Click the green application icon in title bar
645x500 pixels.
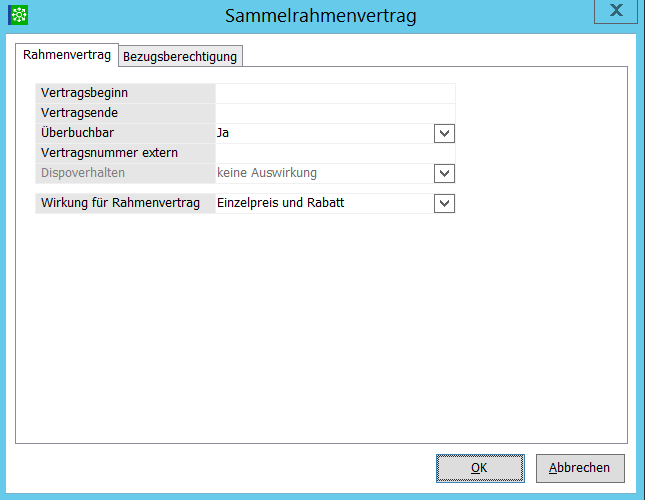(18, 15)
